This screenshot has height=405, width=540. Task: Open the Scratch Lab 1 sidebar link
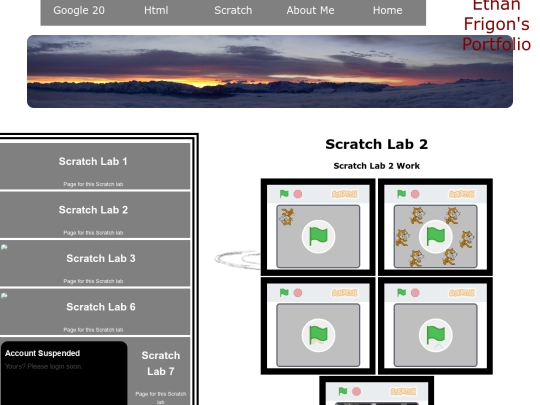(93, 161)
